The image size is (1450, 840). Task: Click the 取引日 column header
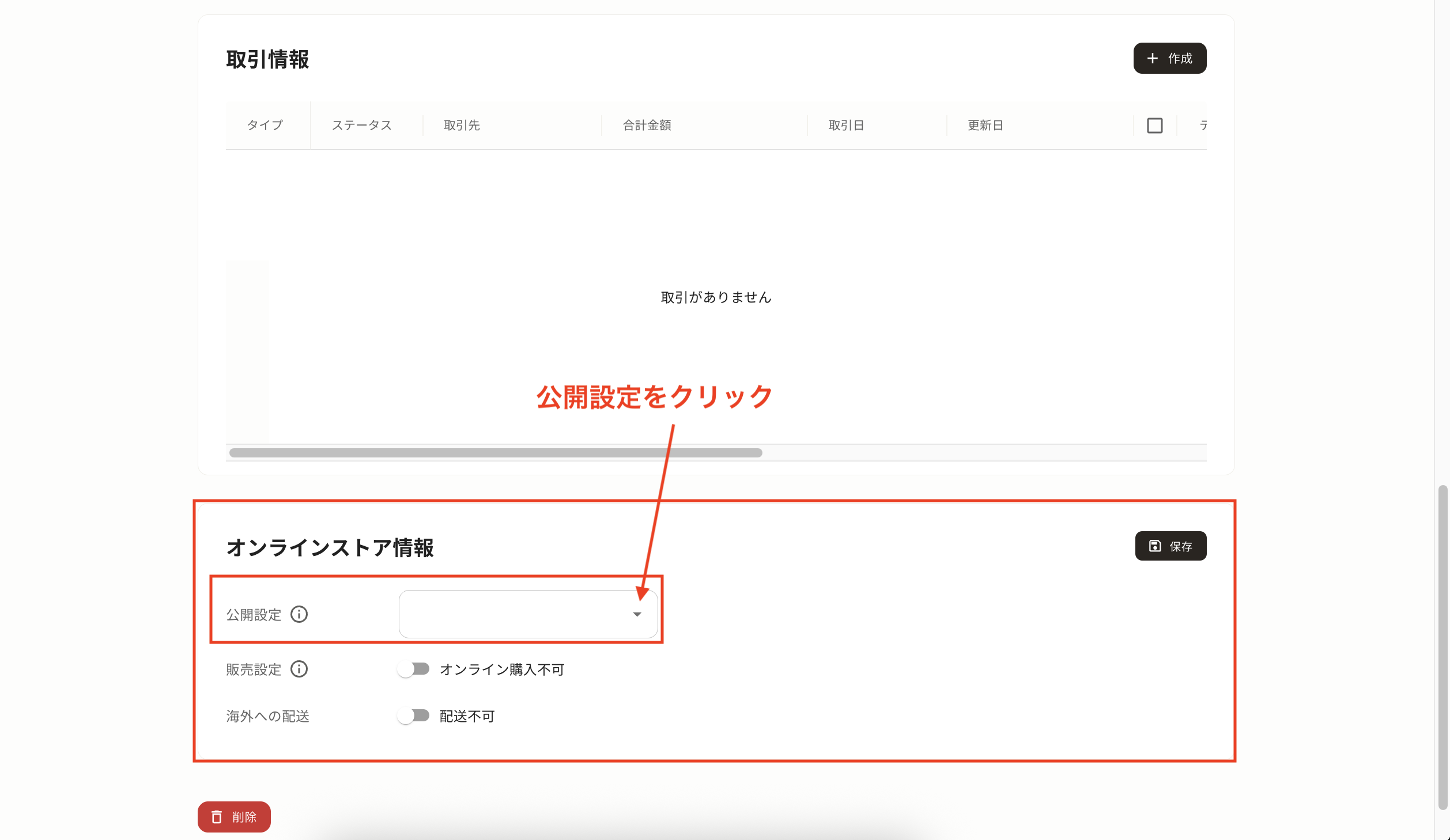point(845,125)
